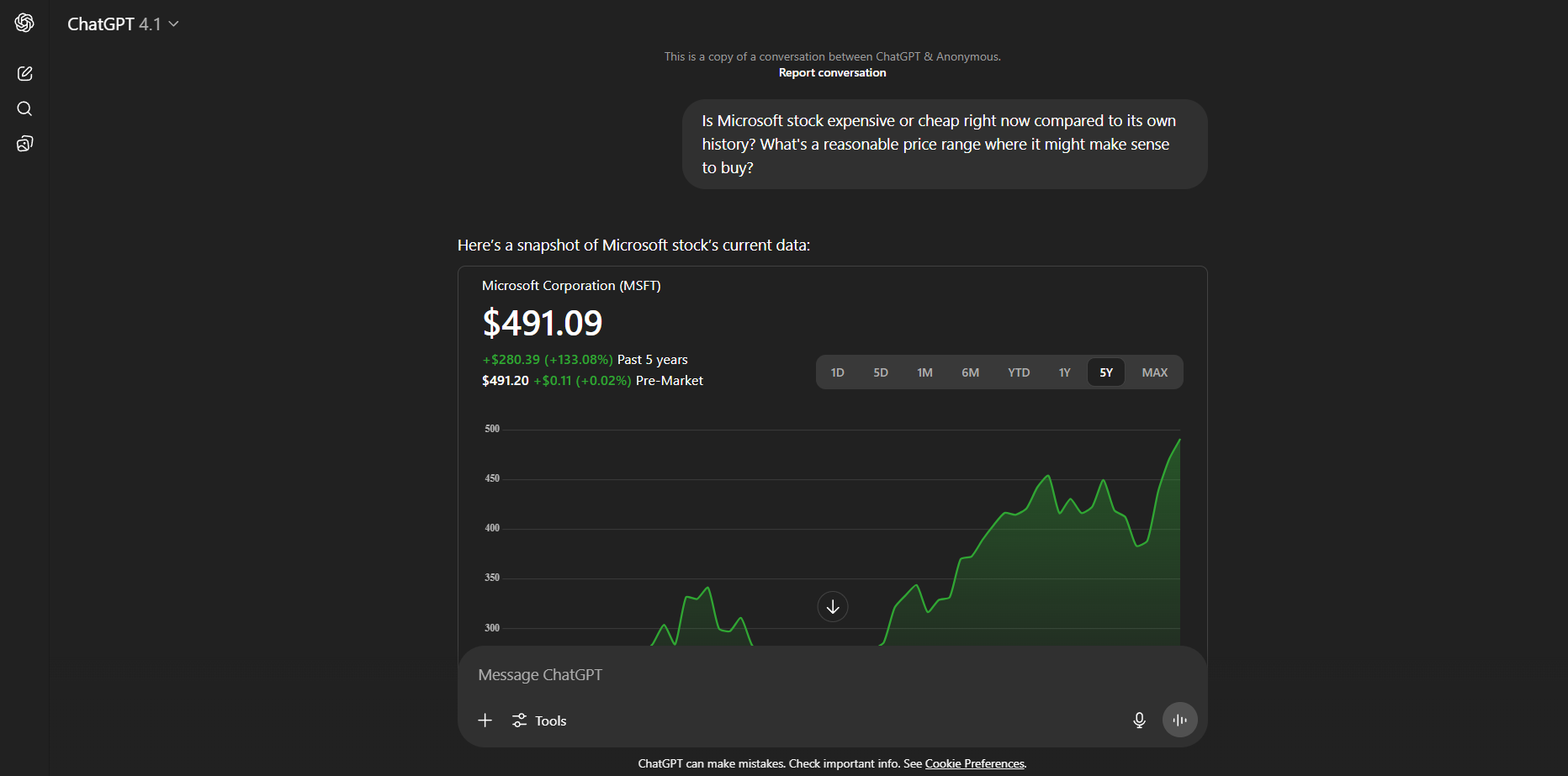
Task: Open the Cookie Preferences link
Action: [x=974, y=763]
